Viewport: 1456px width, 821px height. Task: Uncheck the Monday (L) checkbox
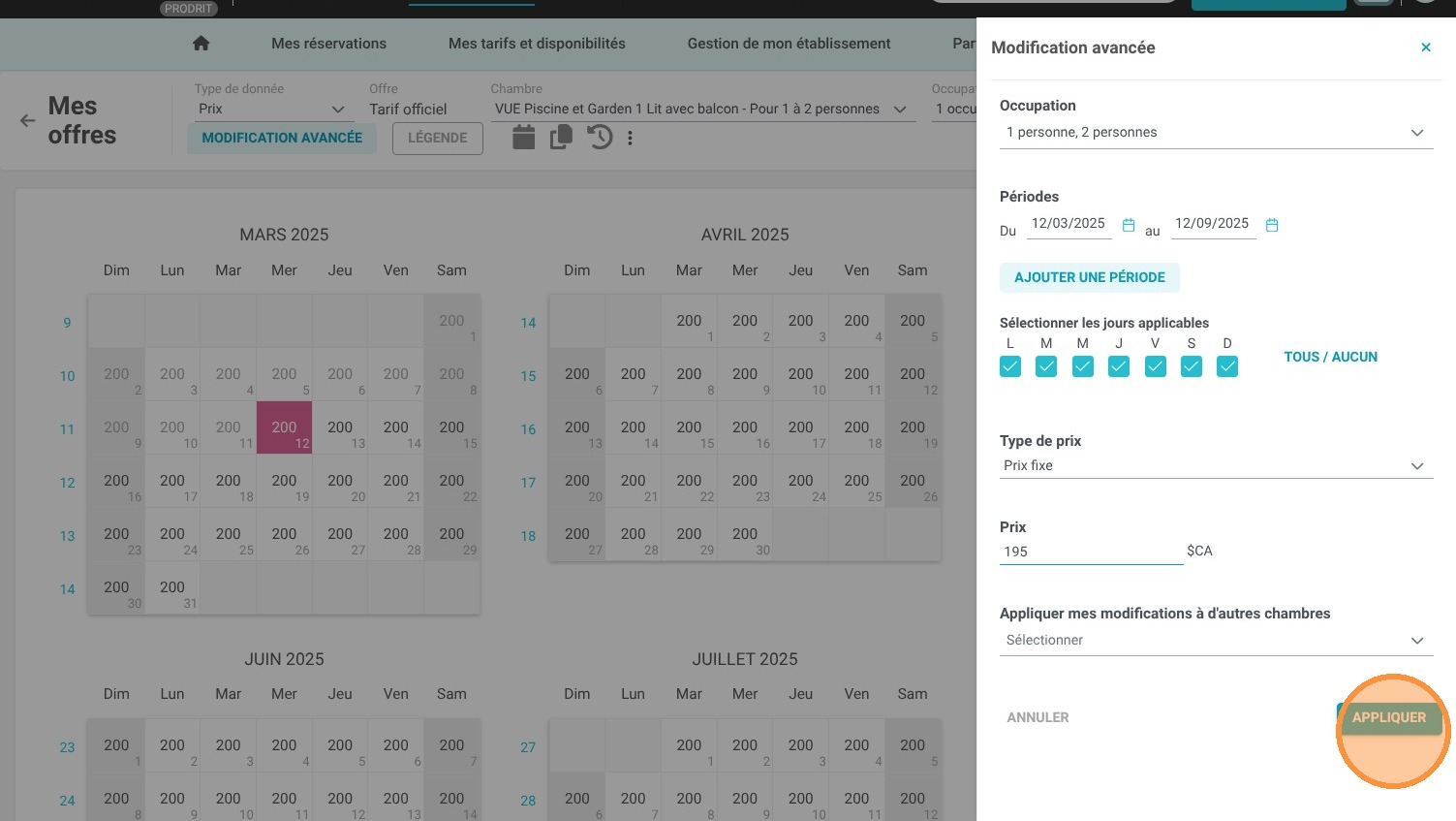click(x=1010, y=366)
